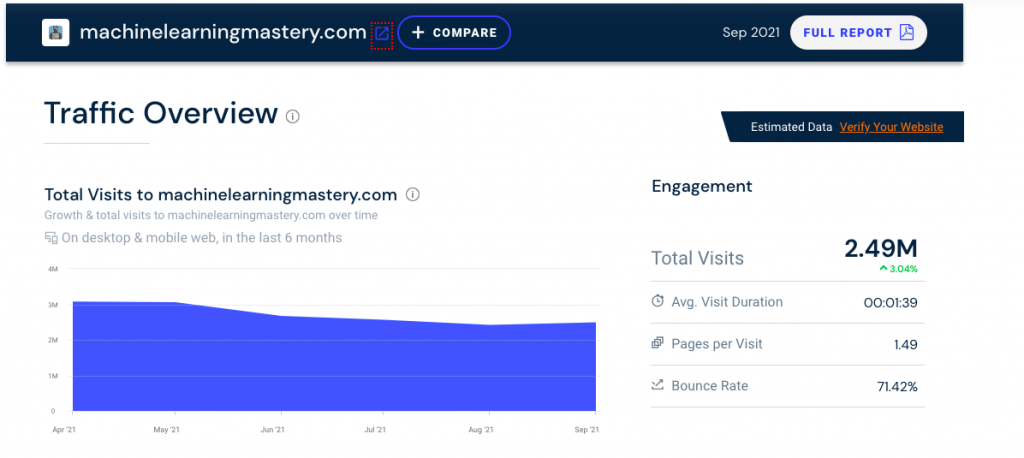The height and width of the screenshot is (458, 1024).
Task: Click the Pages per Visit icon
Action: 658,343
